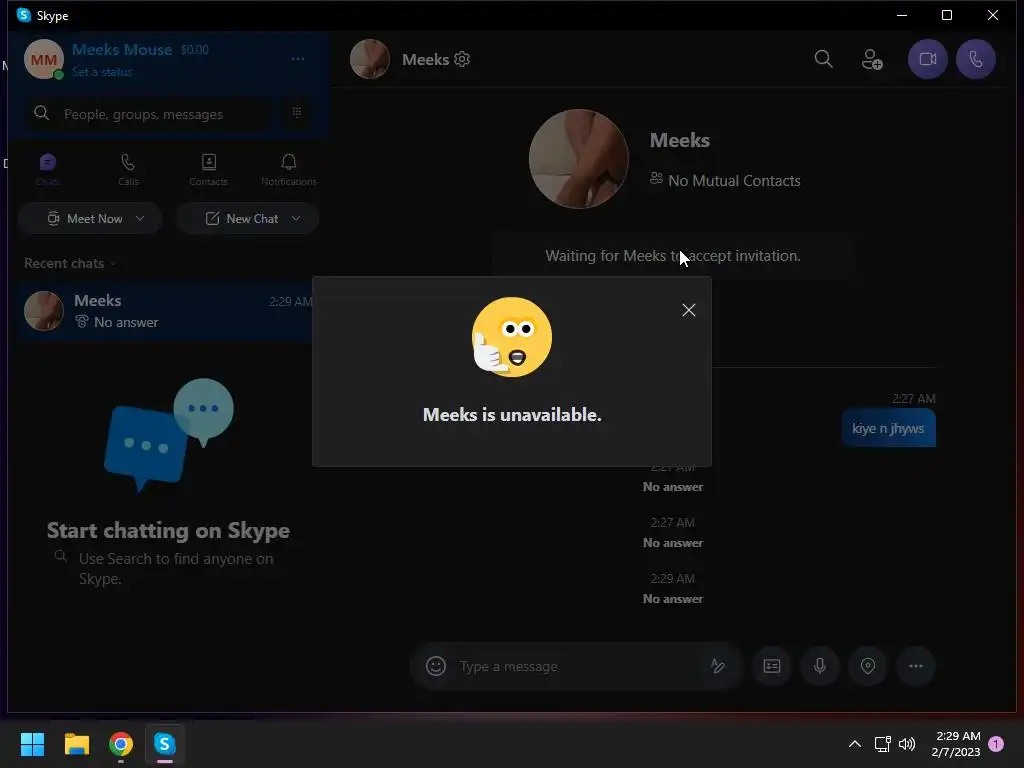Click the Skype icon in the taskbar
Viewport: 1024px width, 768px height.
tap(165, 744)
